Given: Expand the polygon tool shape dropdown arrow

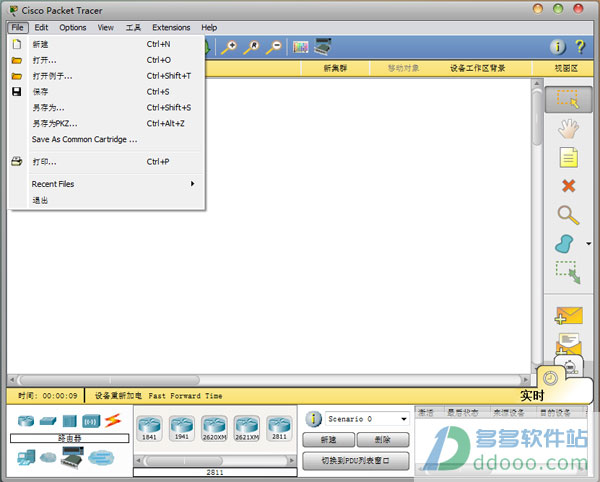Looking at the screenshot, I should (x=589, y=244).
